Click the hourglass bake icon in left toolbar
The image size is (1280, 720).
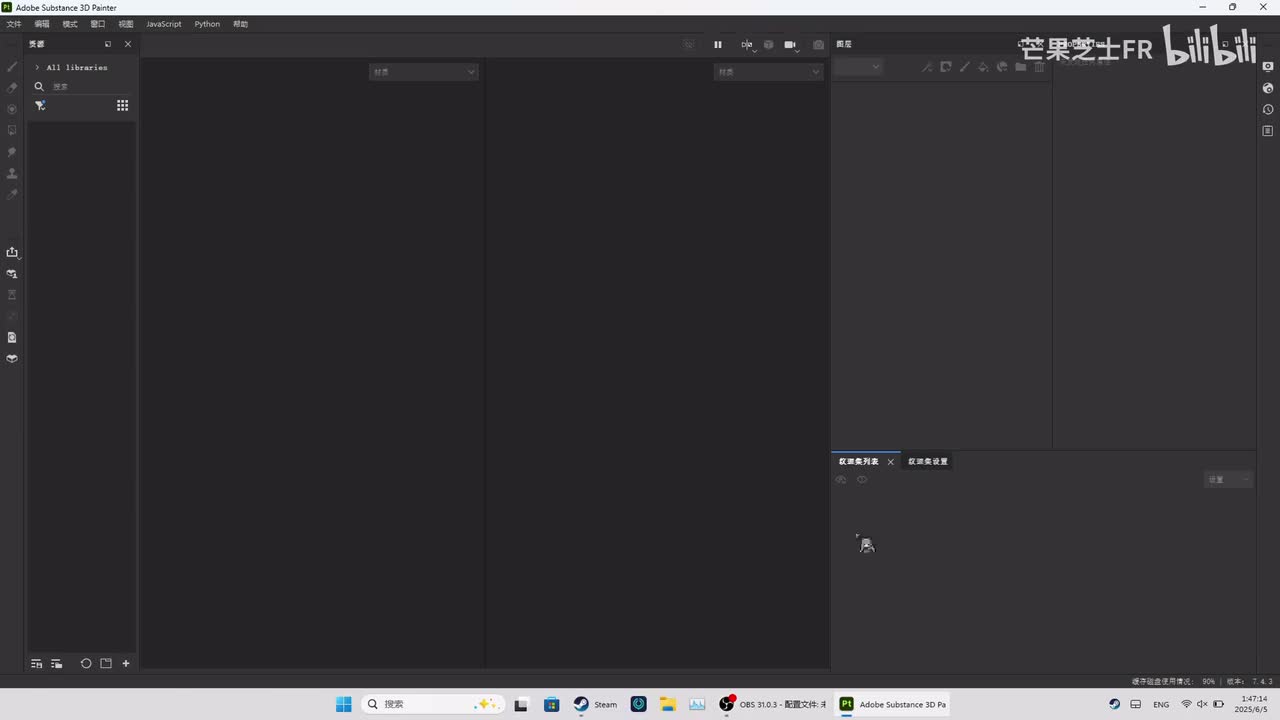click(x=12, y=295)
